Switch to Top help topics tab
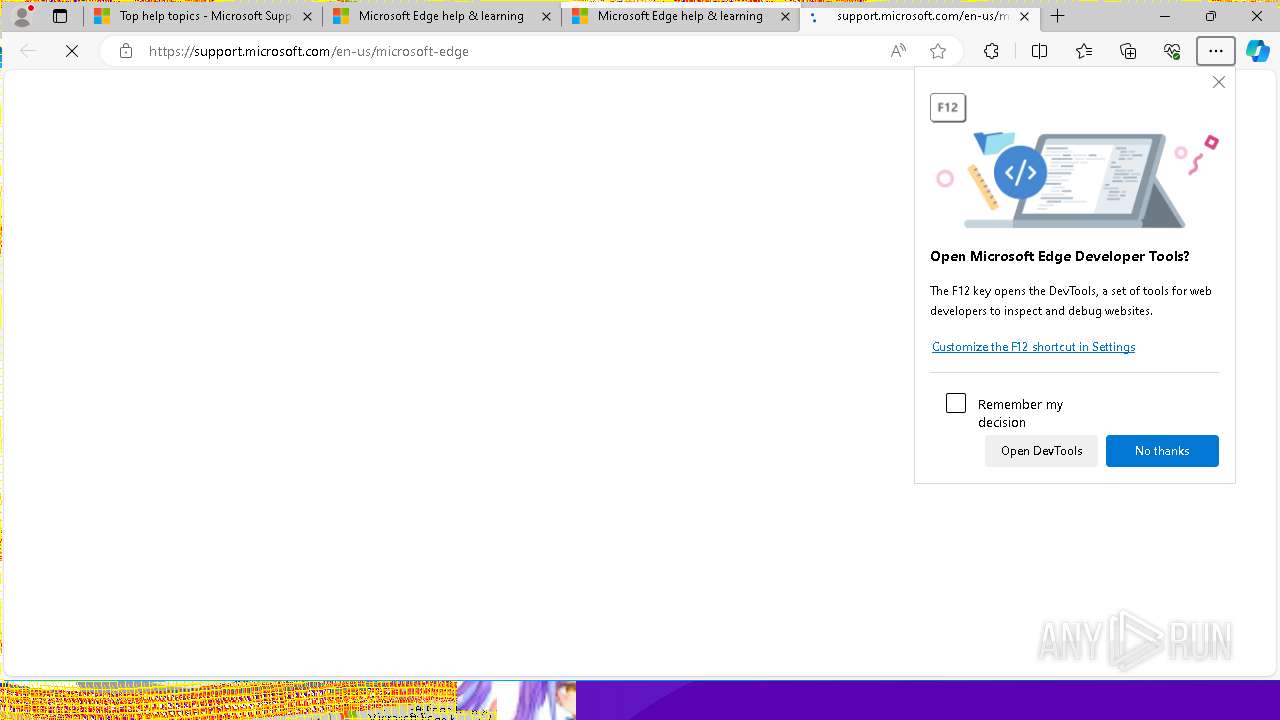1280x720 pixels. point(203,16)
